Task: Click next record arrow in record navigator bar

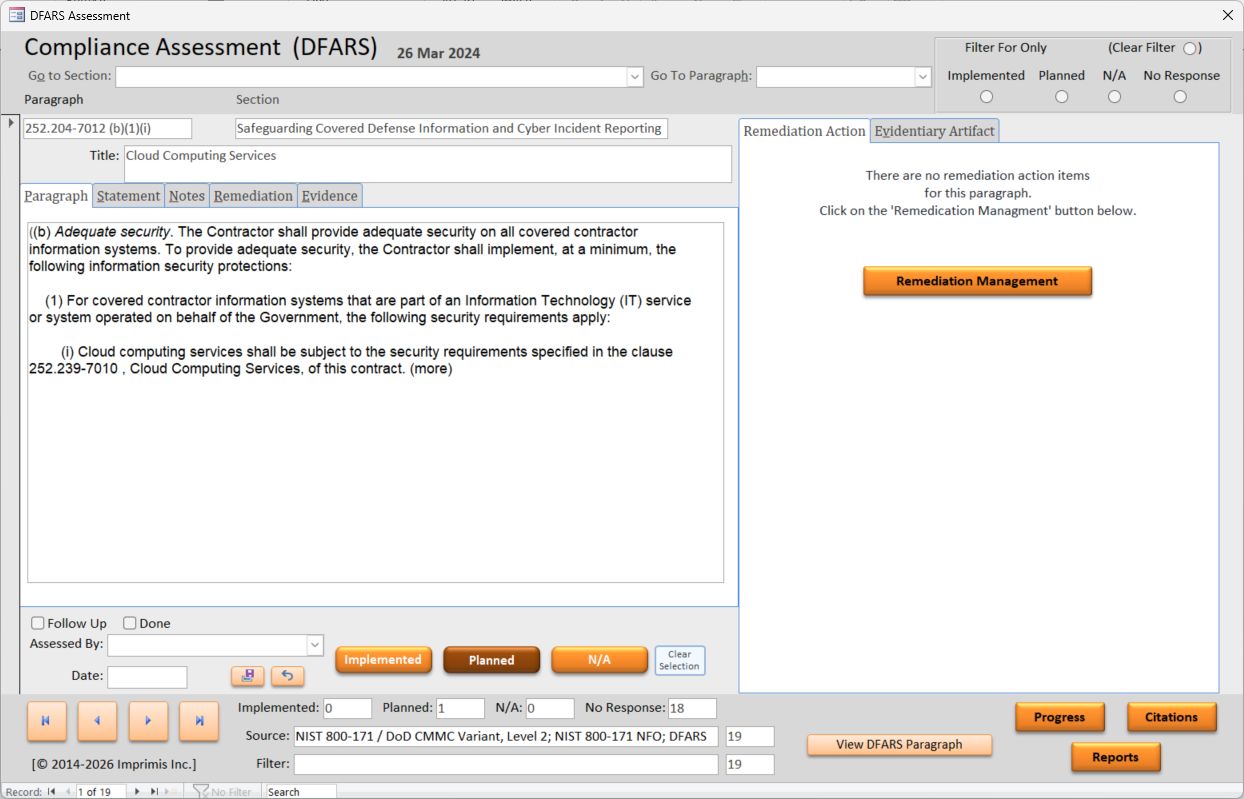Action: (x=137, y=792)
